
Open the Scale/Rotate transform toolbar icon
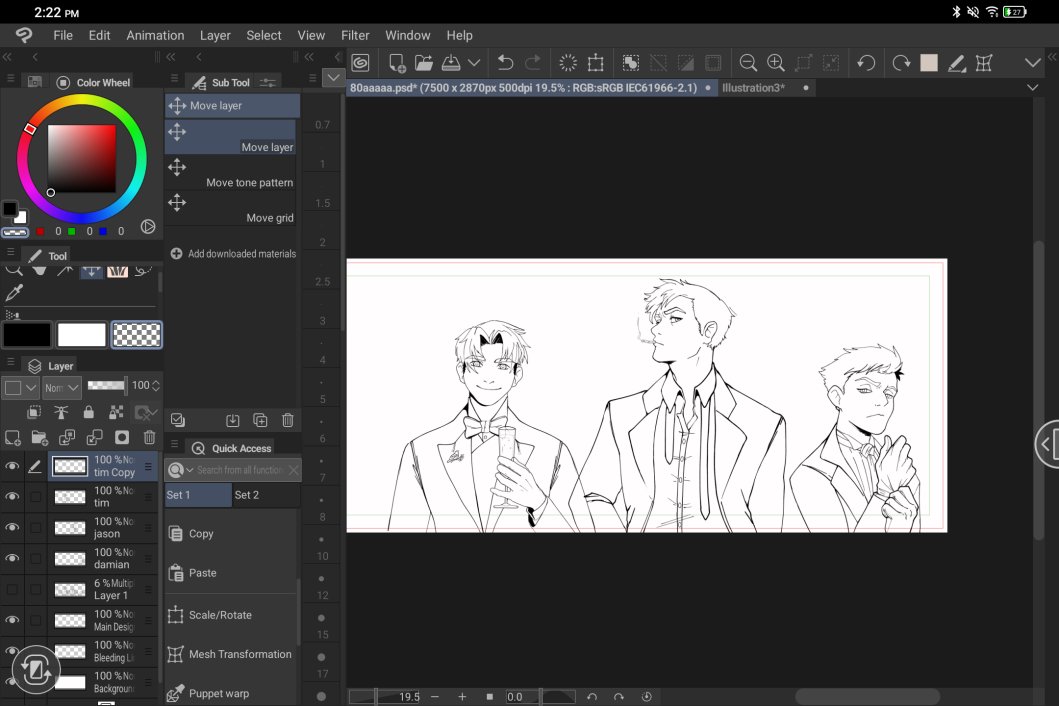[596, 63]
